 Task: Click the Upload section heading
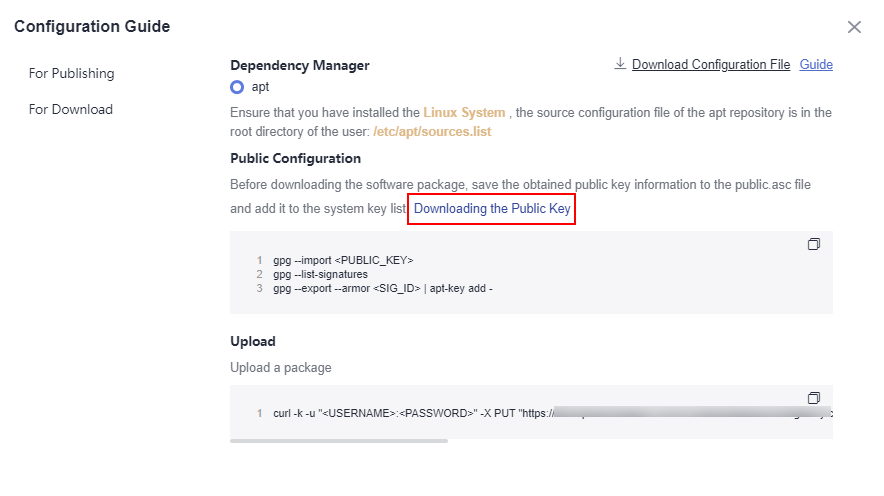pyautogui.click(x=253, y=342)
